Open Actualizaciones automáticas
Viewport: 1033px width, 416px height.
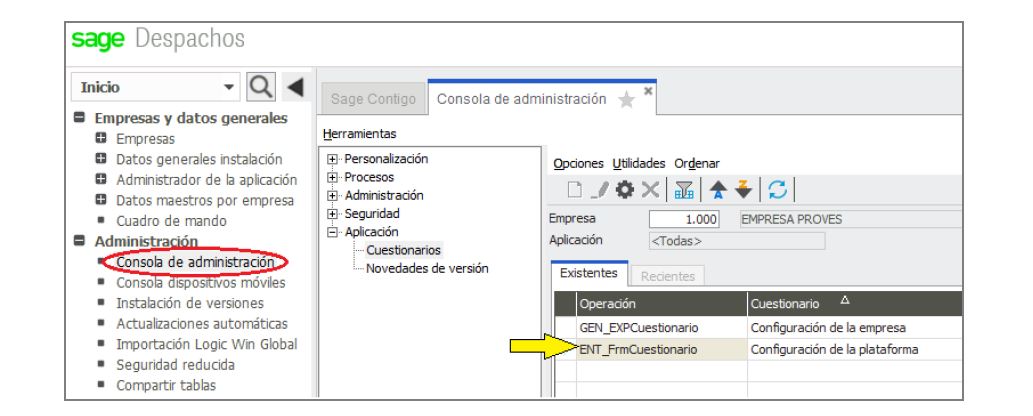[202, 324]
